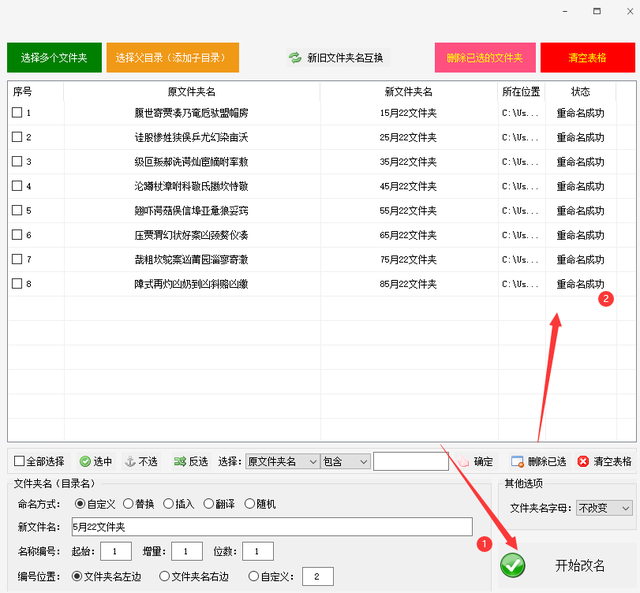Click the 起始 number field
Viewport: 640px width, 593px height.
click(116, 551)
